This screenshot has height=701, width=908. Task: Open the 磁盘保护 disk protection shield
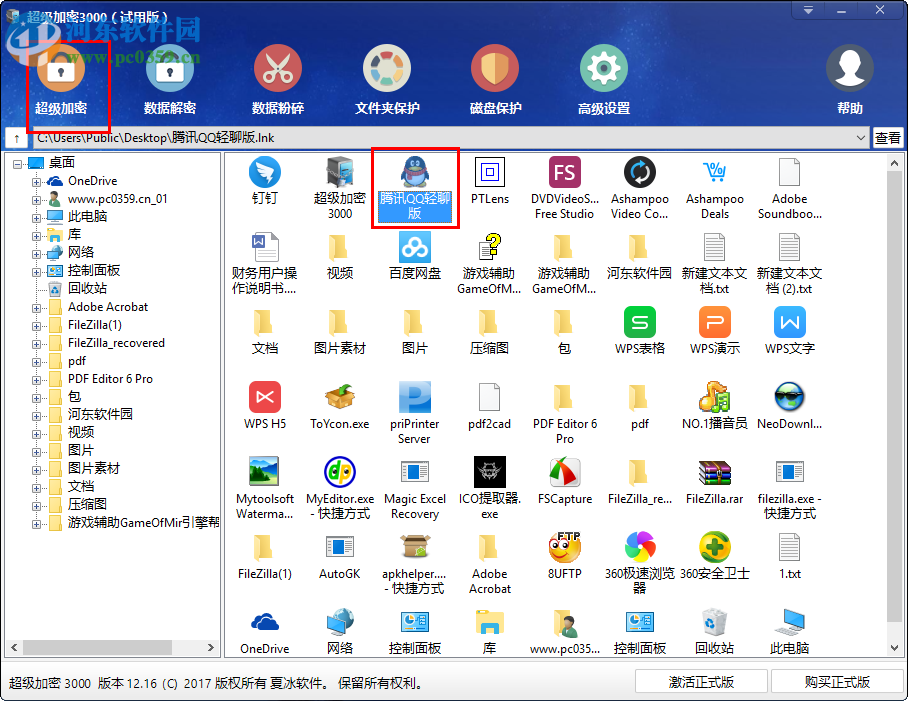point(494,78)
